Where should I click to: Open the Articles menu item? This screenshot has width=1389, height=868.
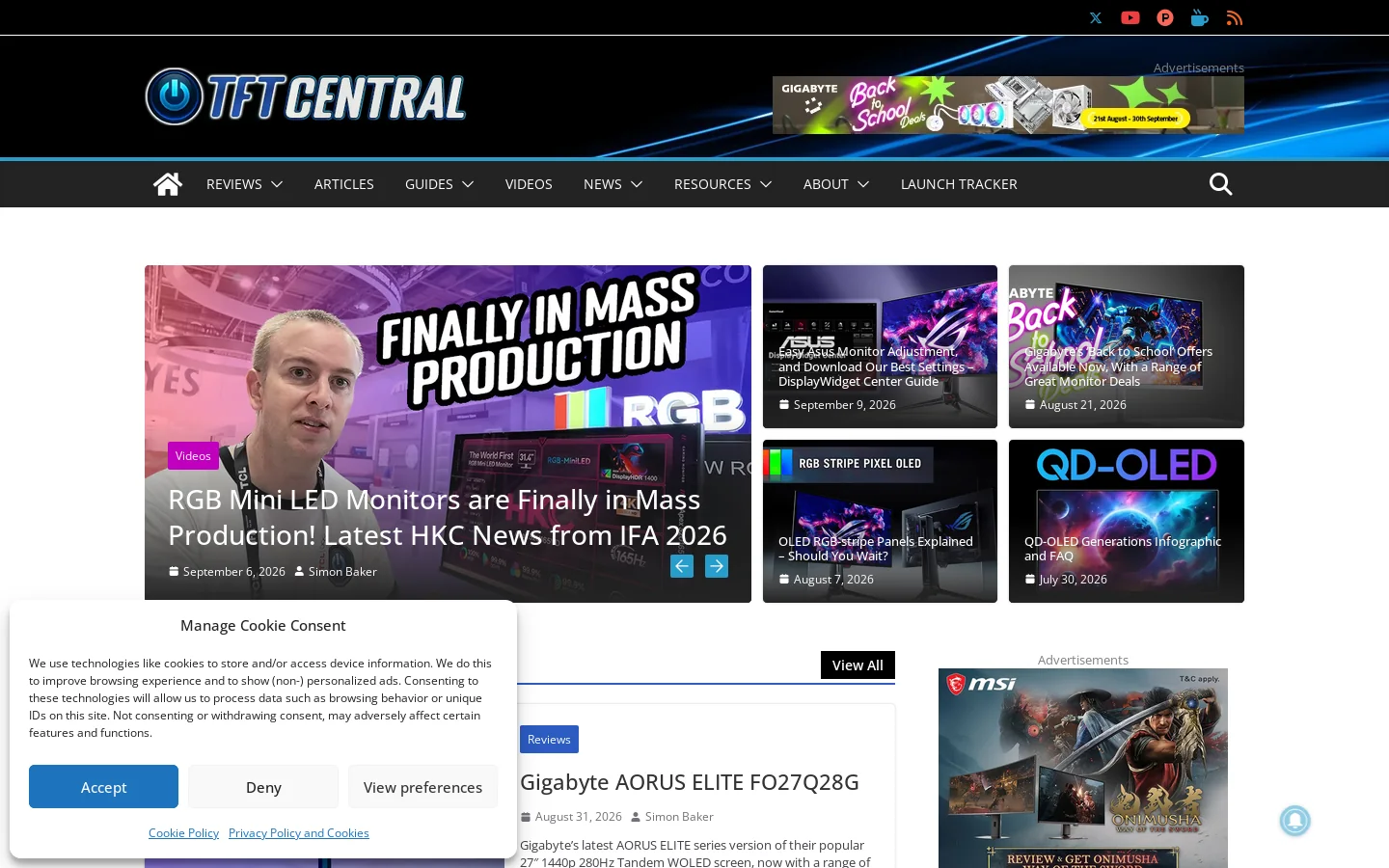tap(344, 184)
